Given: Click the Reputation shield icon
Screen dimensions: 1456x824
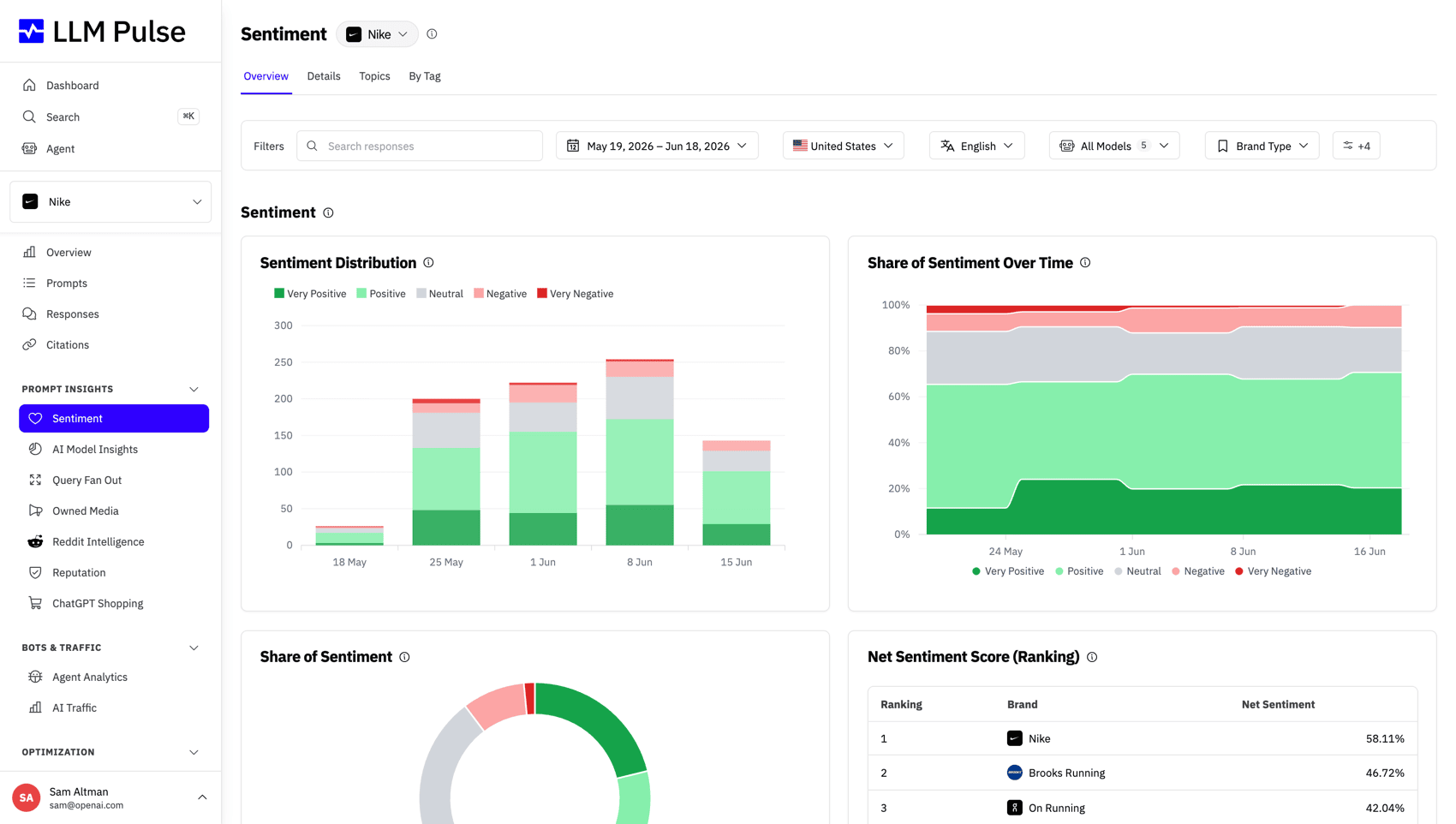Looking at the screenshot, I should (x=35, y=572).
